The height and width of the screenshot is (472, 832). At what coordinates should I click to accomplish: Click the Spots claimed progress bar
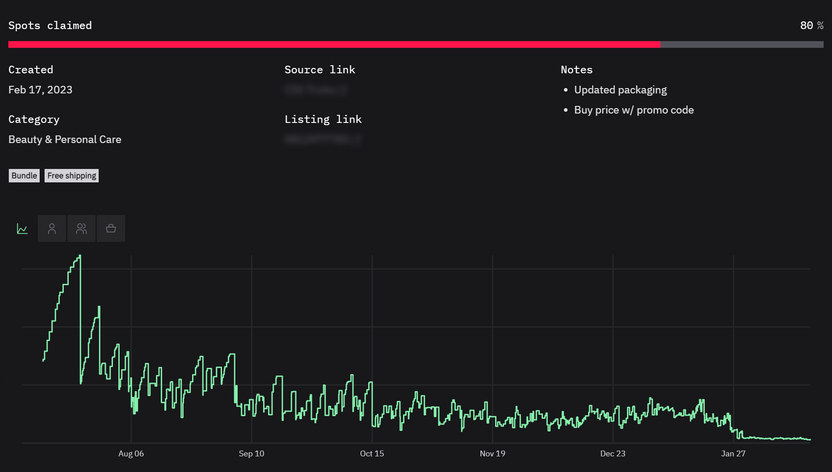416,45
